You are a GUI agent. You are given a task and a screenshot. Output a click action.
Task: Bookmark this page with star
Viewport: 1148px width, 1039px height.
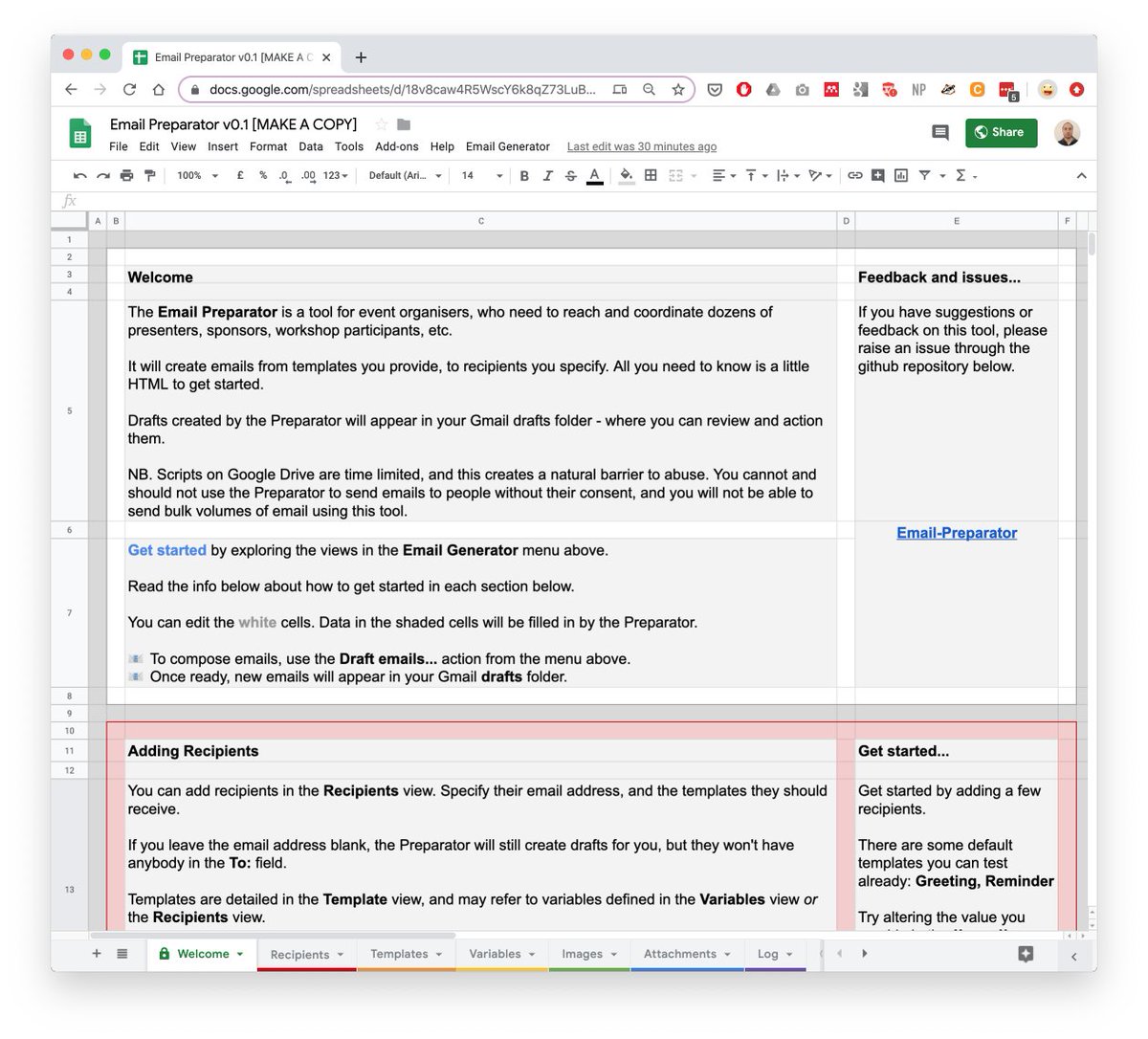(678, 89)
